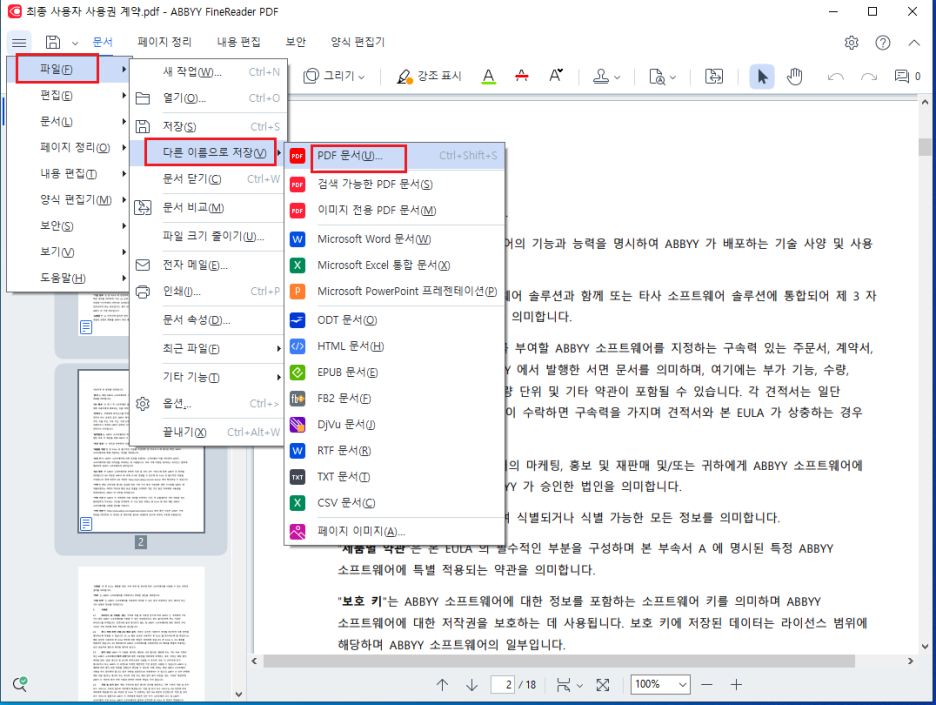Open the 보안 tab
Viewport: 936px width, 705px height.
pos(295,42)
